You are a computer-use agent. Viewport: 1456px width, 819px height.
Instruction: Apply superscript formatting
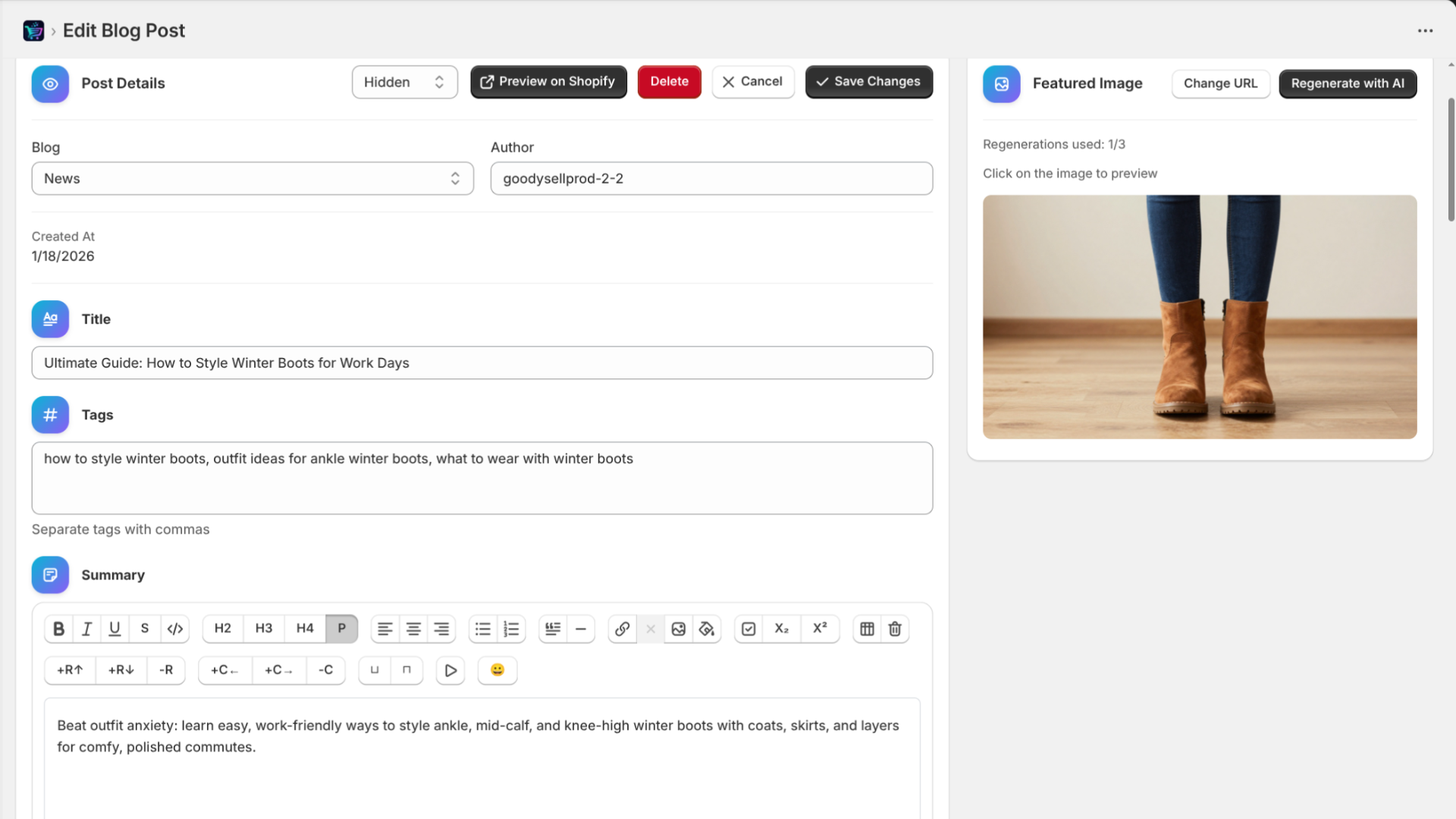coord(820,629)
